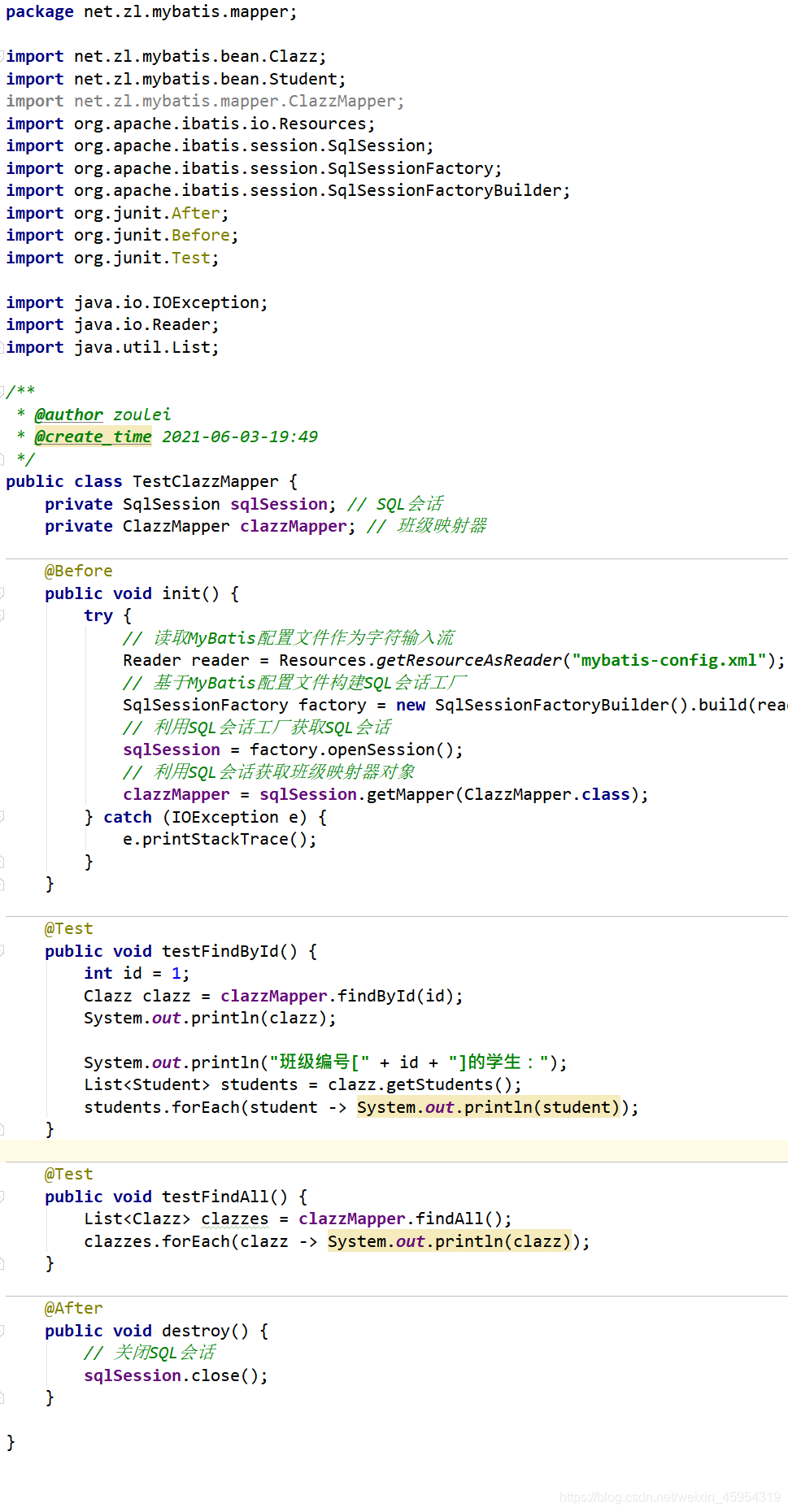This screenshot has width=788, height=1512.
Task: Click the org.junit.Before import
Action: [x=122, y=236]
